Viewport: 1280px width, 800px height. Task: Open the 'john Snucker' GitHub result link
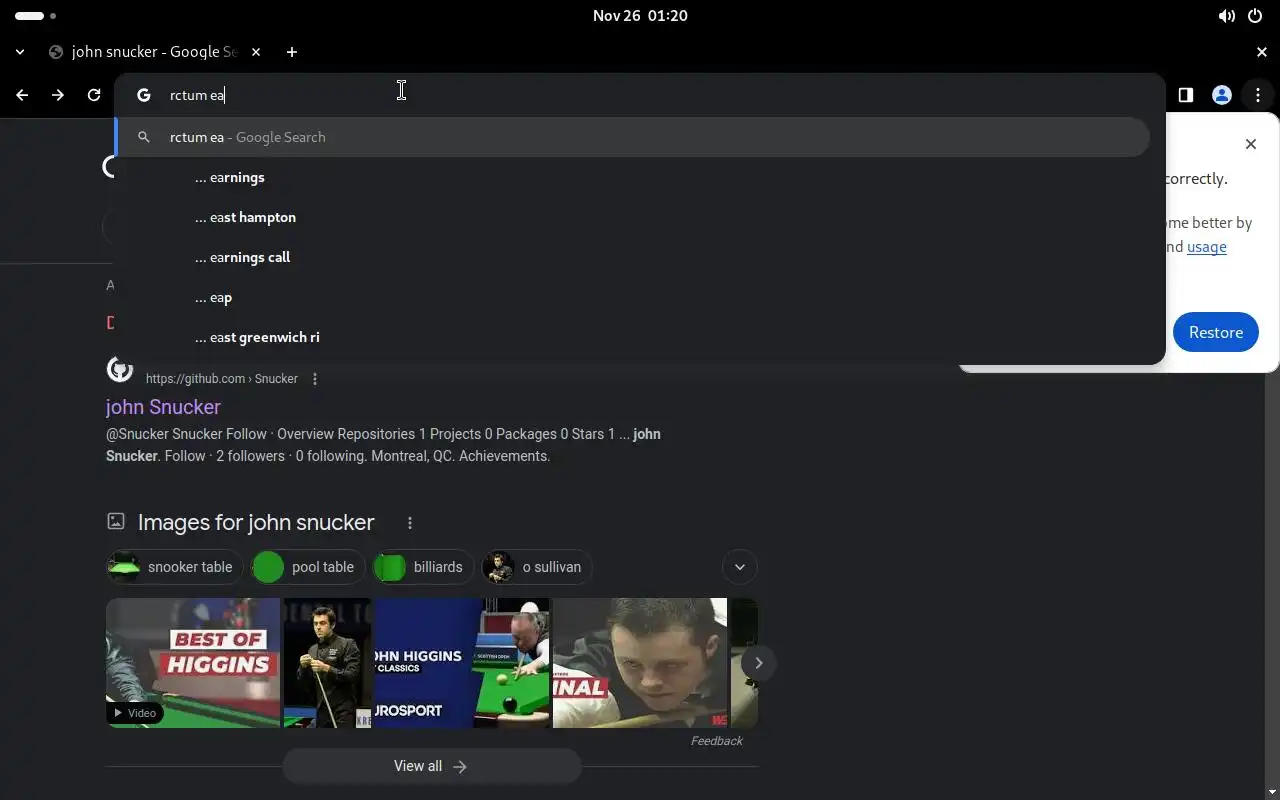[163, 407]
